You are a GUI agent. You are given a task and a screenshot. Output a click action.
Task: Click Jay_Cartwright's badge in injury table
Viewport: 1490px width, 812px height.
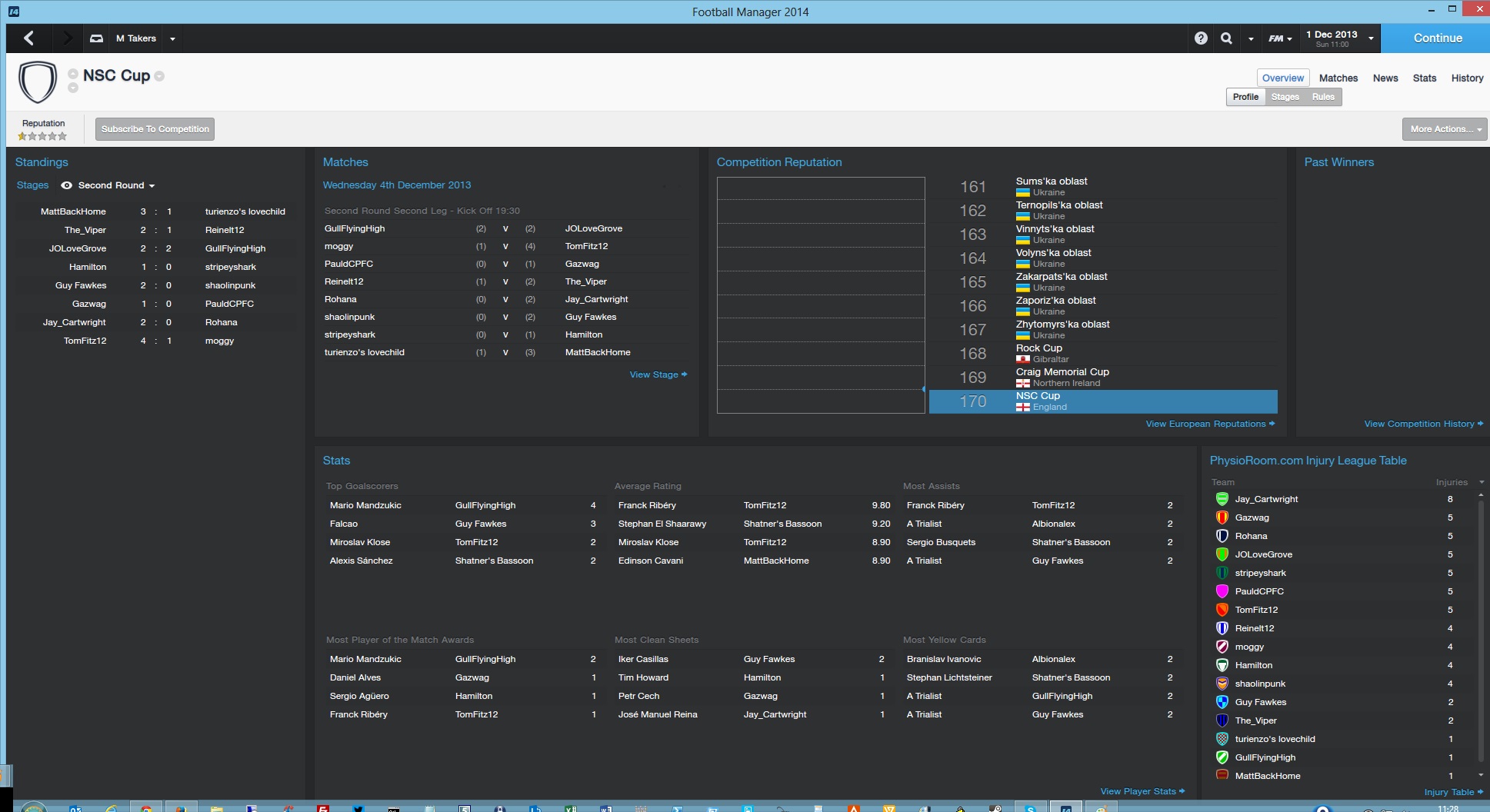[1222, 499]
